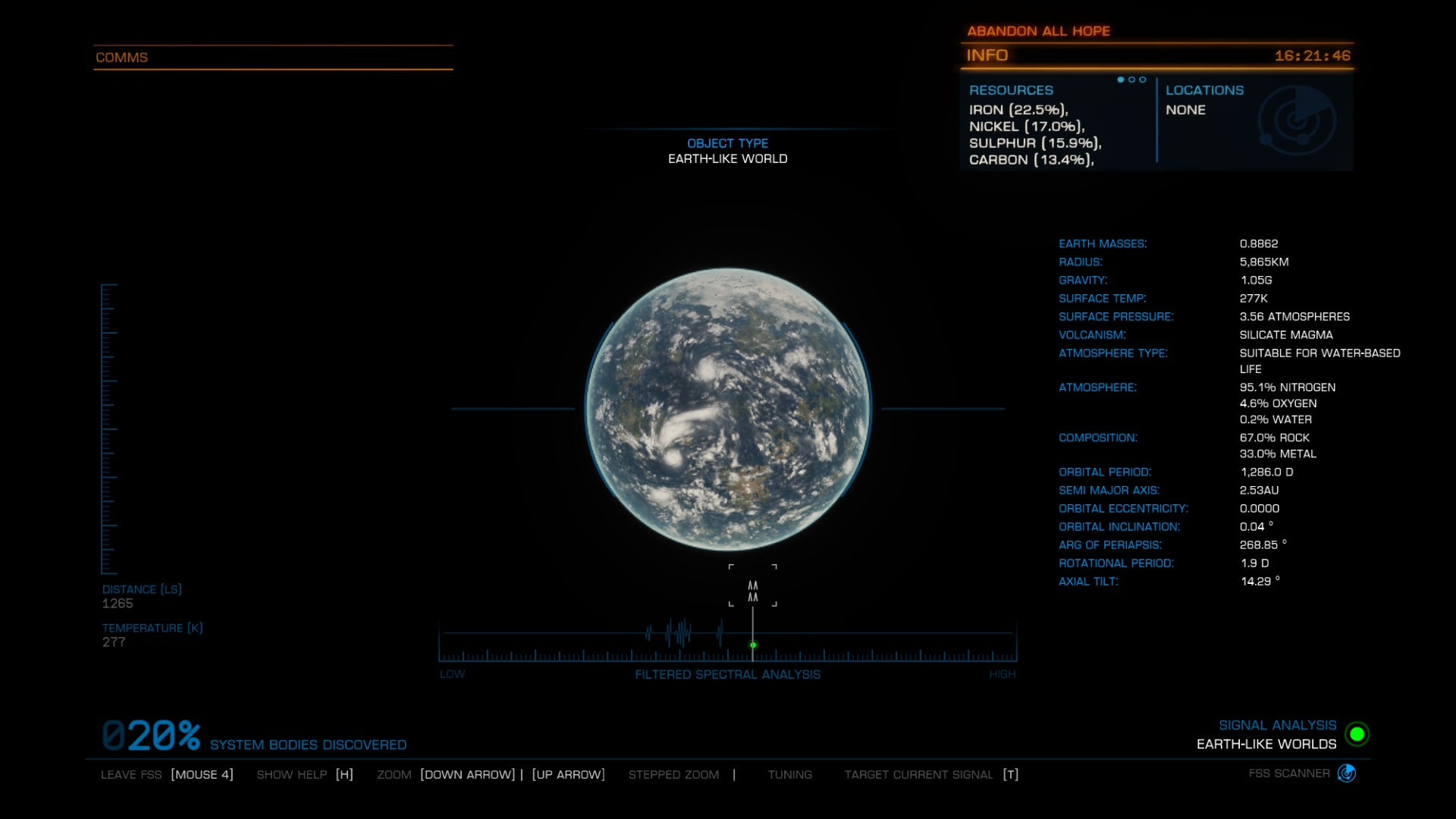Click the Arg of Periapsis value 268.85°
This screenshot has height=819, width=1456.
(x=1263, y=544)
